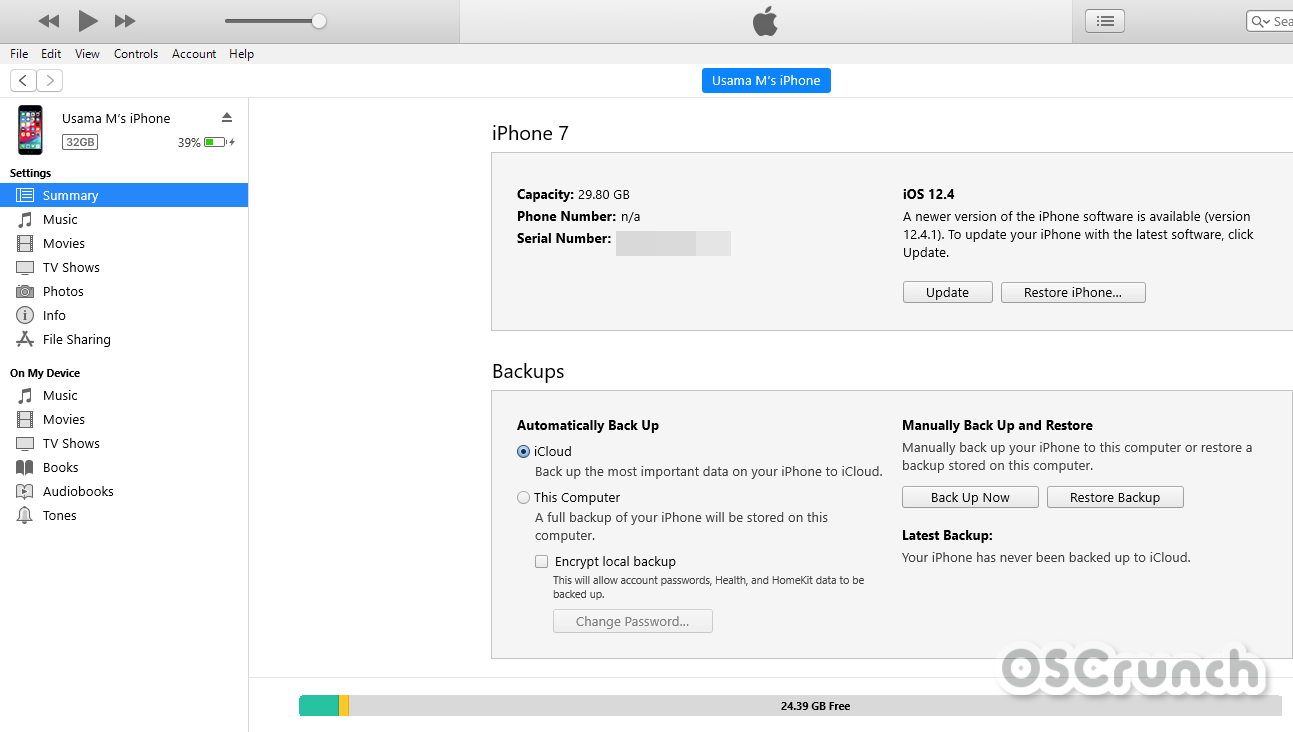The image size is (1293, 732).
Task: Open Photos in the sidebar
Action: pyautogui.click(x=63, y=291)
